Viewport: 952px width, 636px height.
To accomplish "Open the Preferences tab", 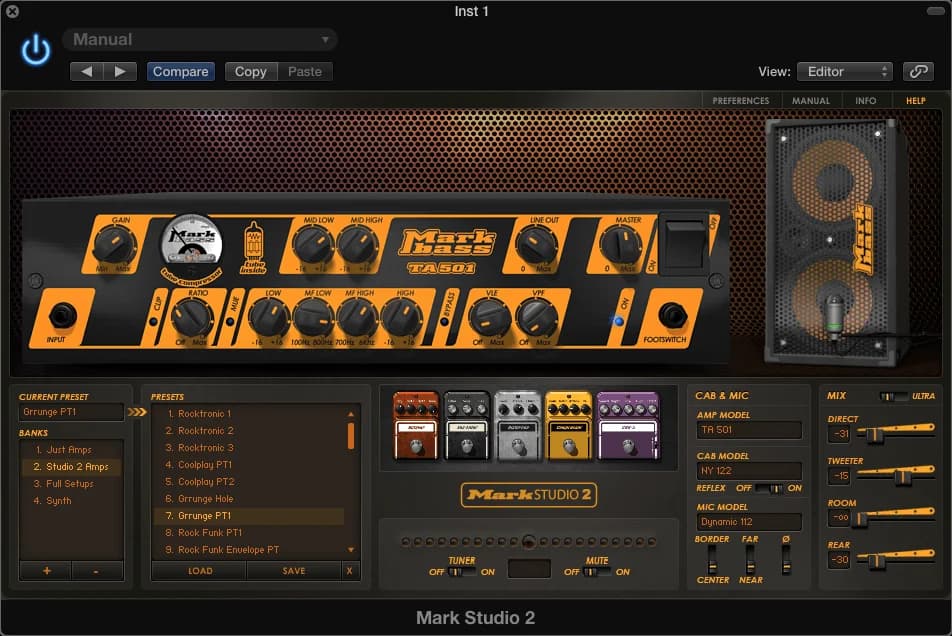I will (x=740, y=101).
